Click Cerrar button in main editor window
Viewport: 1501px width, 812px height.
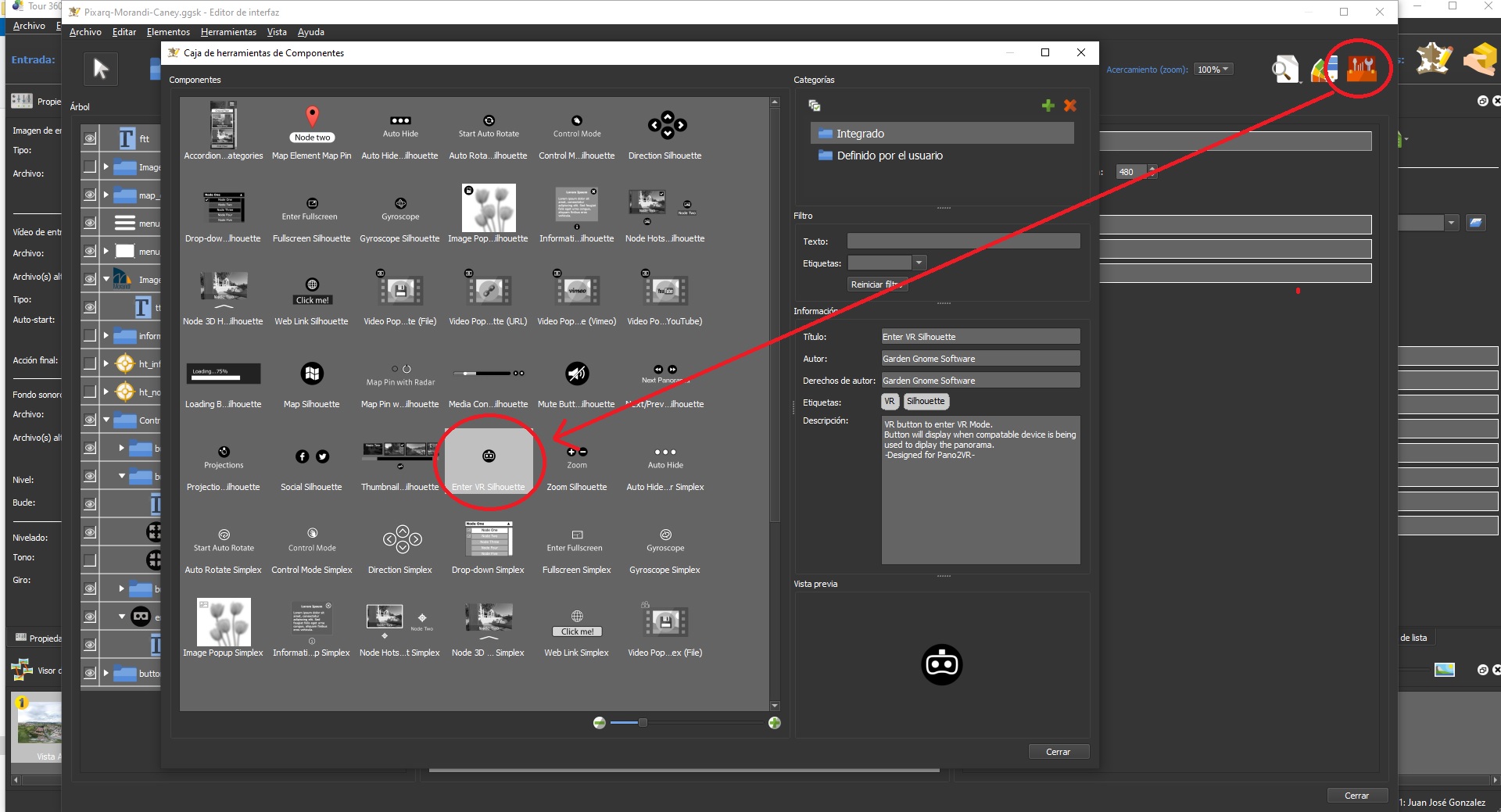point(1356,796)
